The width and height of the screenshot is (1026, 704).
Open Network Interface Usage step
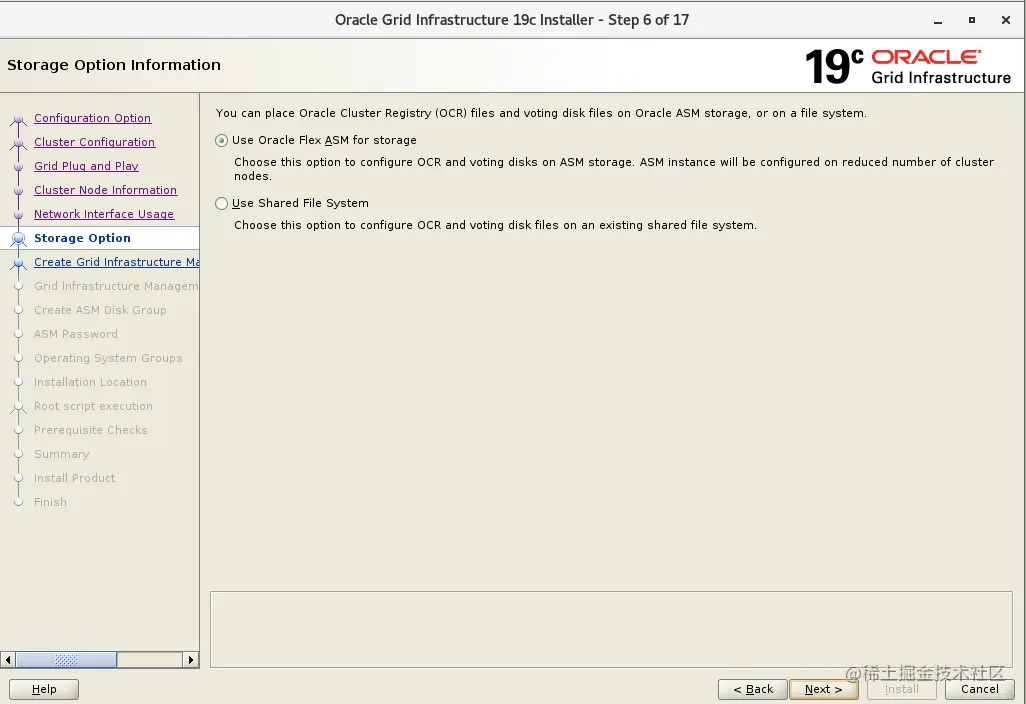[x=104, y=214]
